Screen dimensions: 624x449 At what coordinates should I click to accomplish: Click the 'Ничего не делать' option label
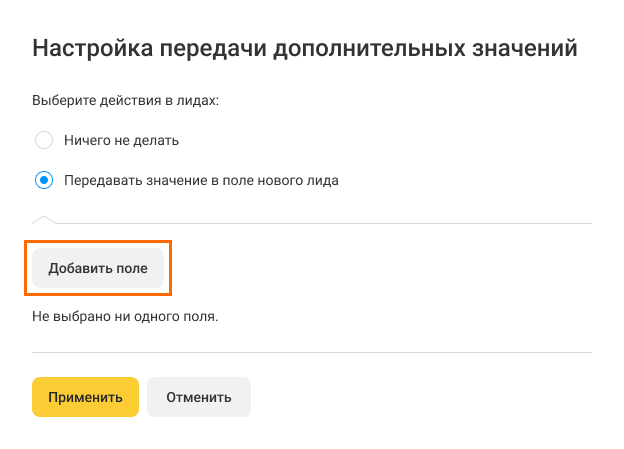121,141
